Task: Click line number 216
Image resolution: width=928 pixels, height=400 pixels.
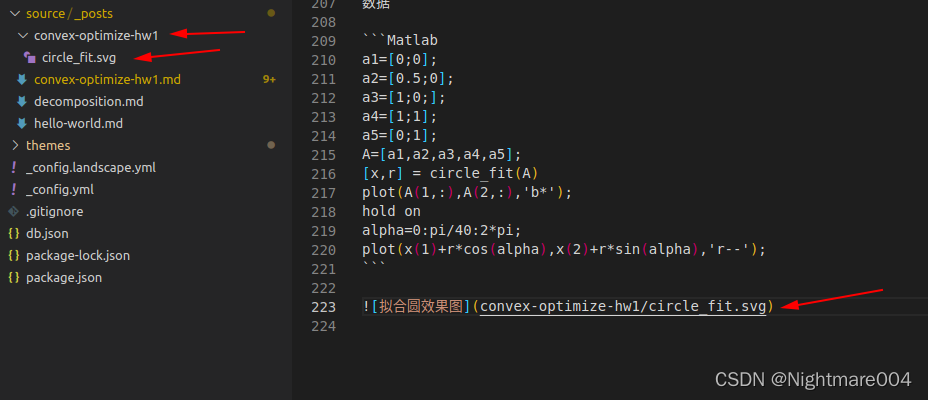Action: click(x=323, y=174)
